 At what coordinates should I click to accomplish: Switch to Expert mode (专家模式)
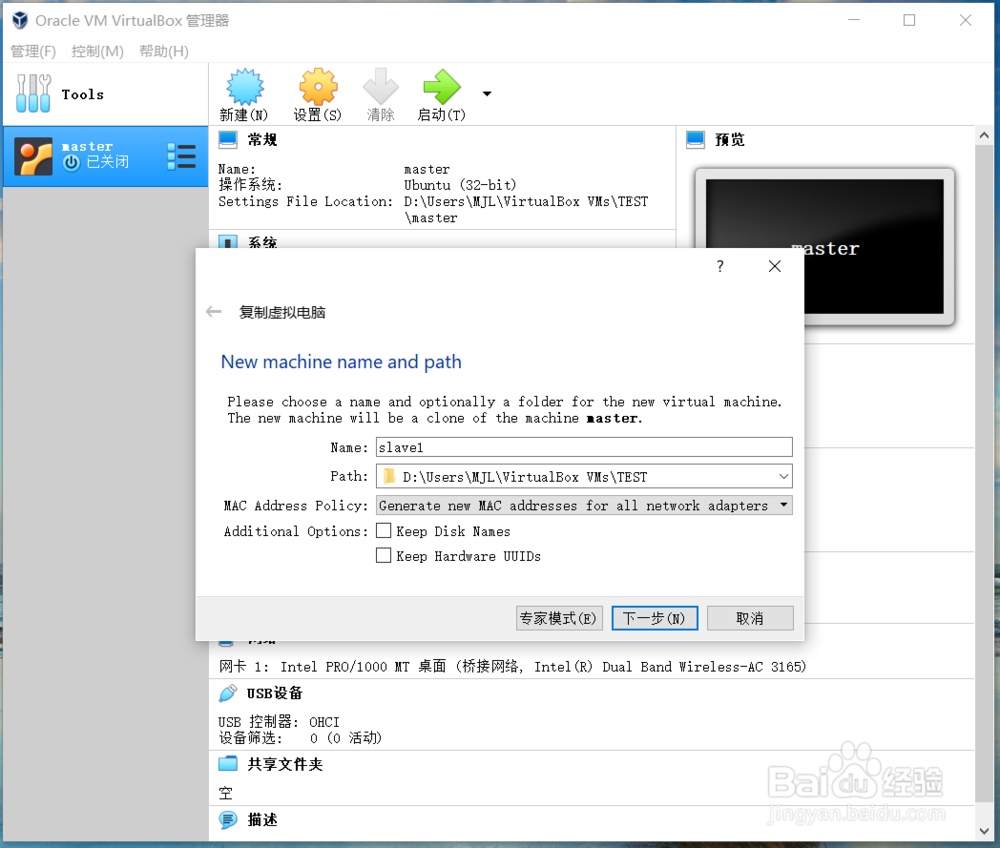[559, 618]
